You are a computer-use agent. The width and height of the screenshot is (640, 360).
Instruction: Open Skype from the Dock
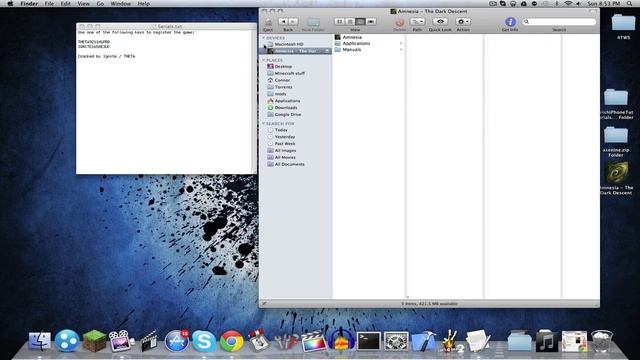[204, 341]
